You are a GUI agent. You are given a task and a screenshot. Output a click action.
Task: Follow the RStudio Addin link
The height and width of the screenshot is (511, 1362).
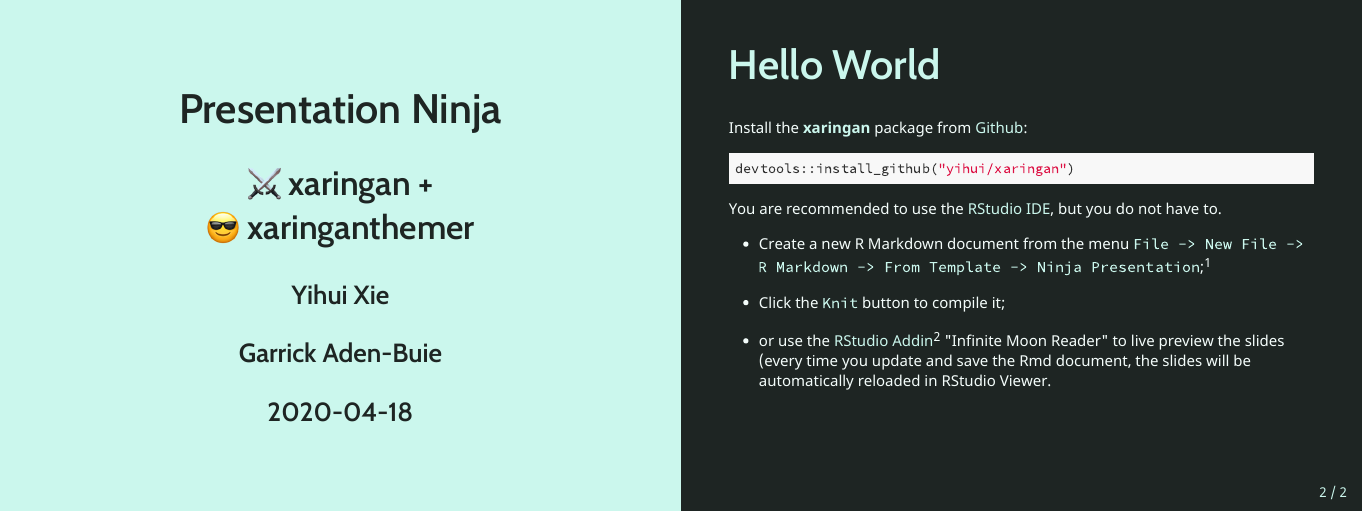point(883,341)
